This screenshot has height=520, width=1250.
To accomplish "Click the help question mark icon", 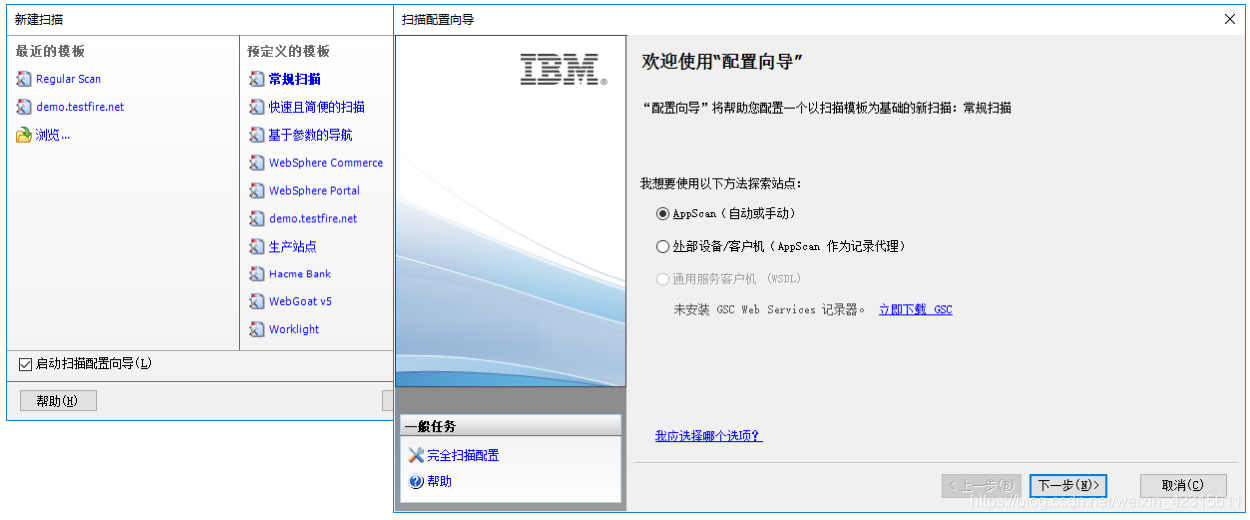I will click(x=416, y=482).
